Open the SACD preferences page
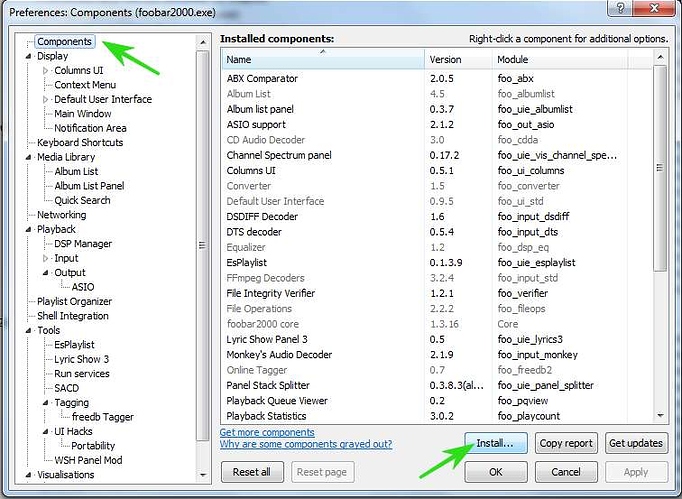 67,388
